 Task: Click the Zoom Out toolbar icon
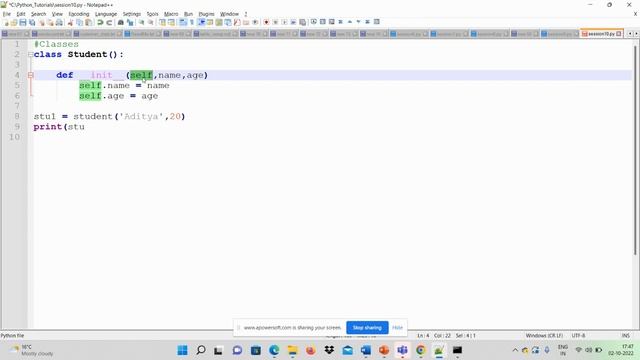(151, 22)
